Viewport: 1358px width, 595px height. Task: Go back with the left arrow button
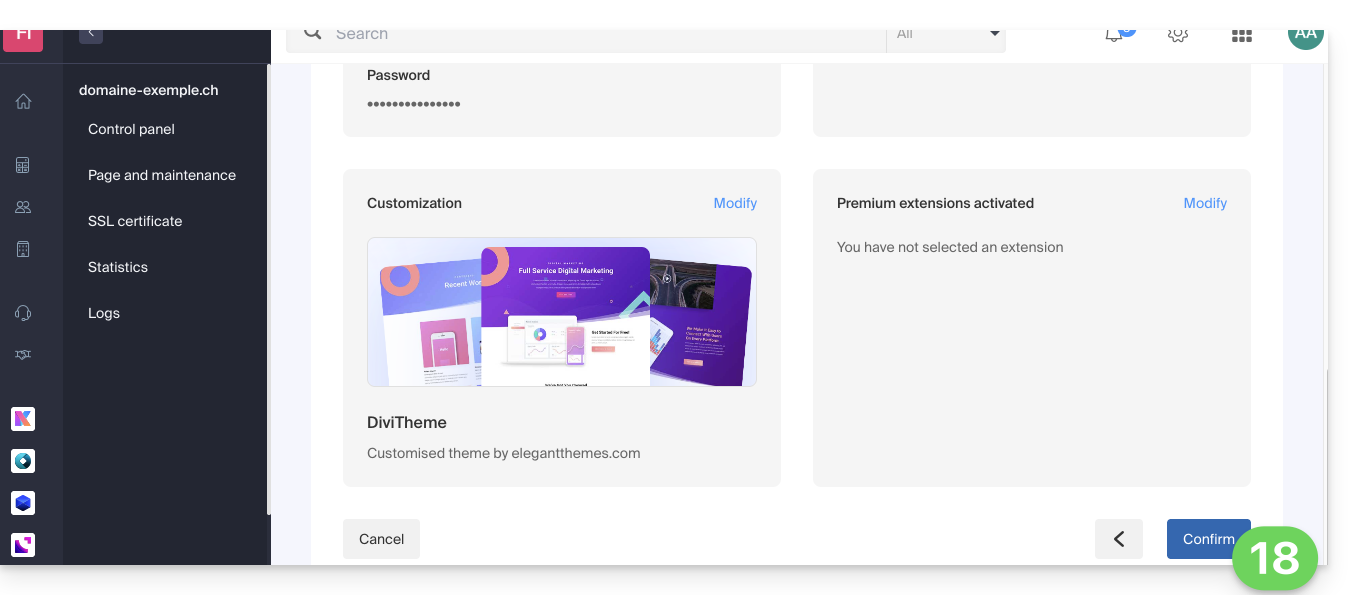point(1119,539)
